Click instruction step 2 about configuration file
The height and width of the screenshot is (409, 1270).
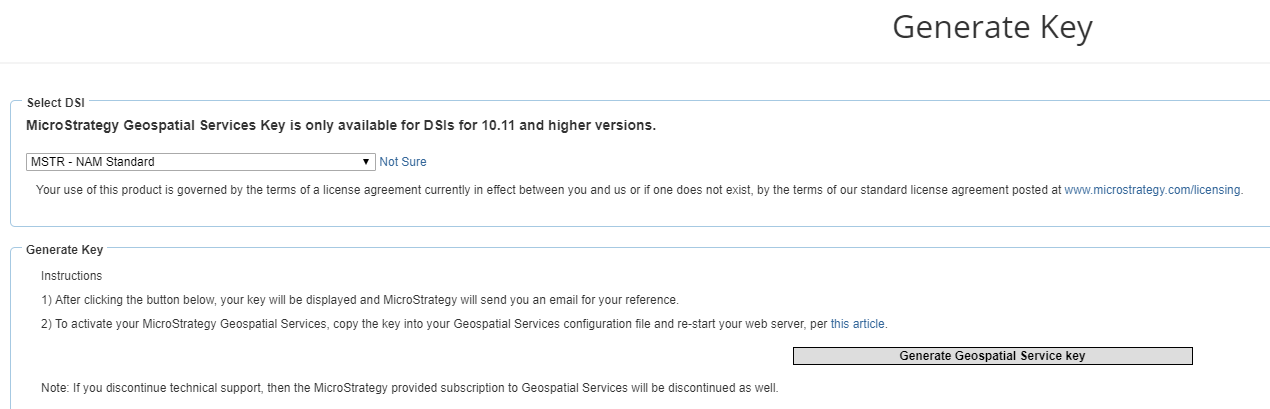464,324
